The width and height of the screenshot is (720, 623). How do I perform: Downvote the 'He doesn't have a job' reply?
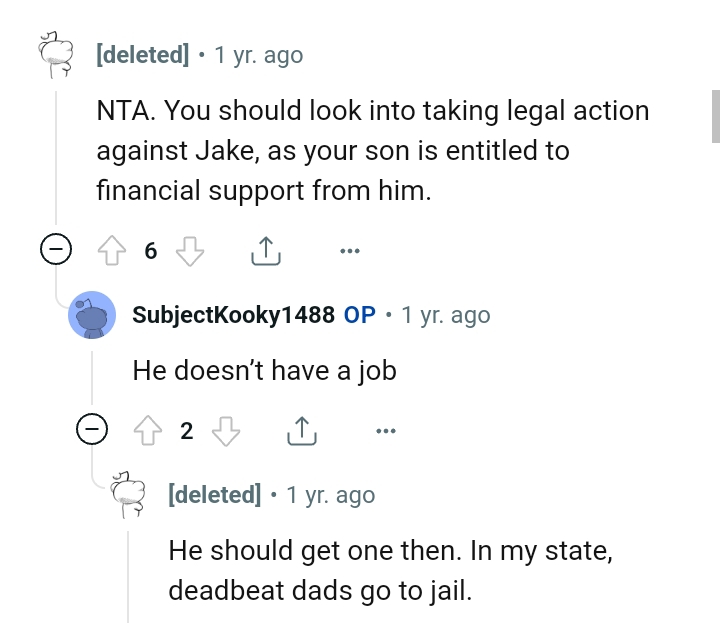coord(227,431)
